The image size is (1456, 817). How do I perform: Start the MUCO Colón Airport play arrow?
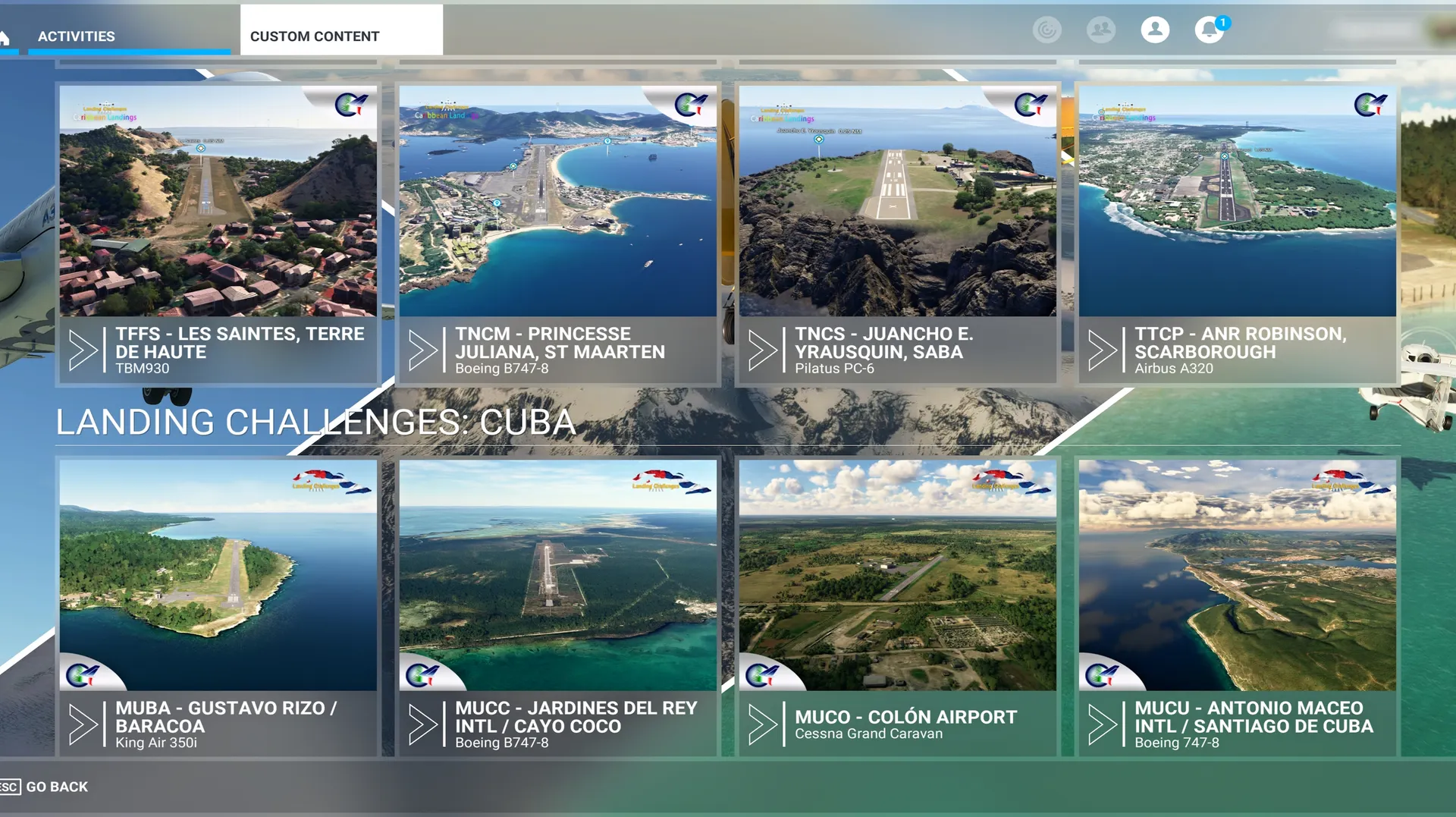coord(762,724)
